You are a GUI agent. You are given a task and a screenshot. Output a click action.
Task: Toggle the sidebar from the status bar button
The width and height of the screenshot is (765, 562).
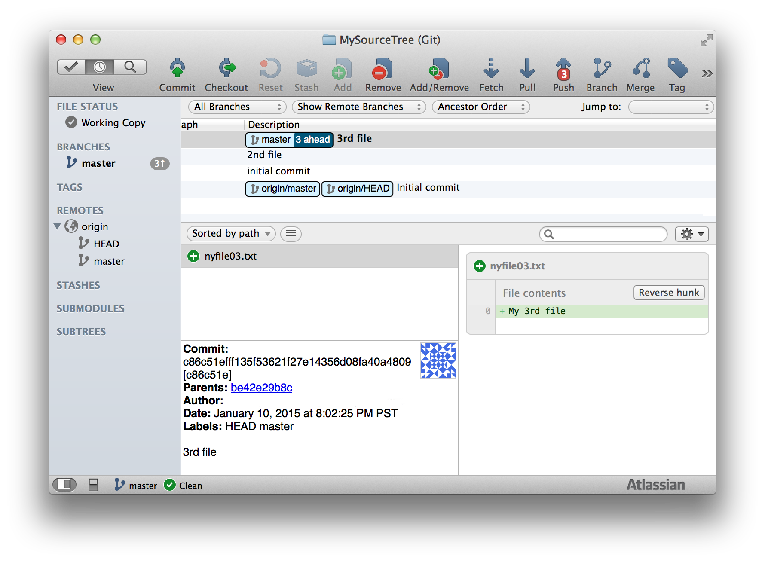point(64,484)
